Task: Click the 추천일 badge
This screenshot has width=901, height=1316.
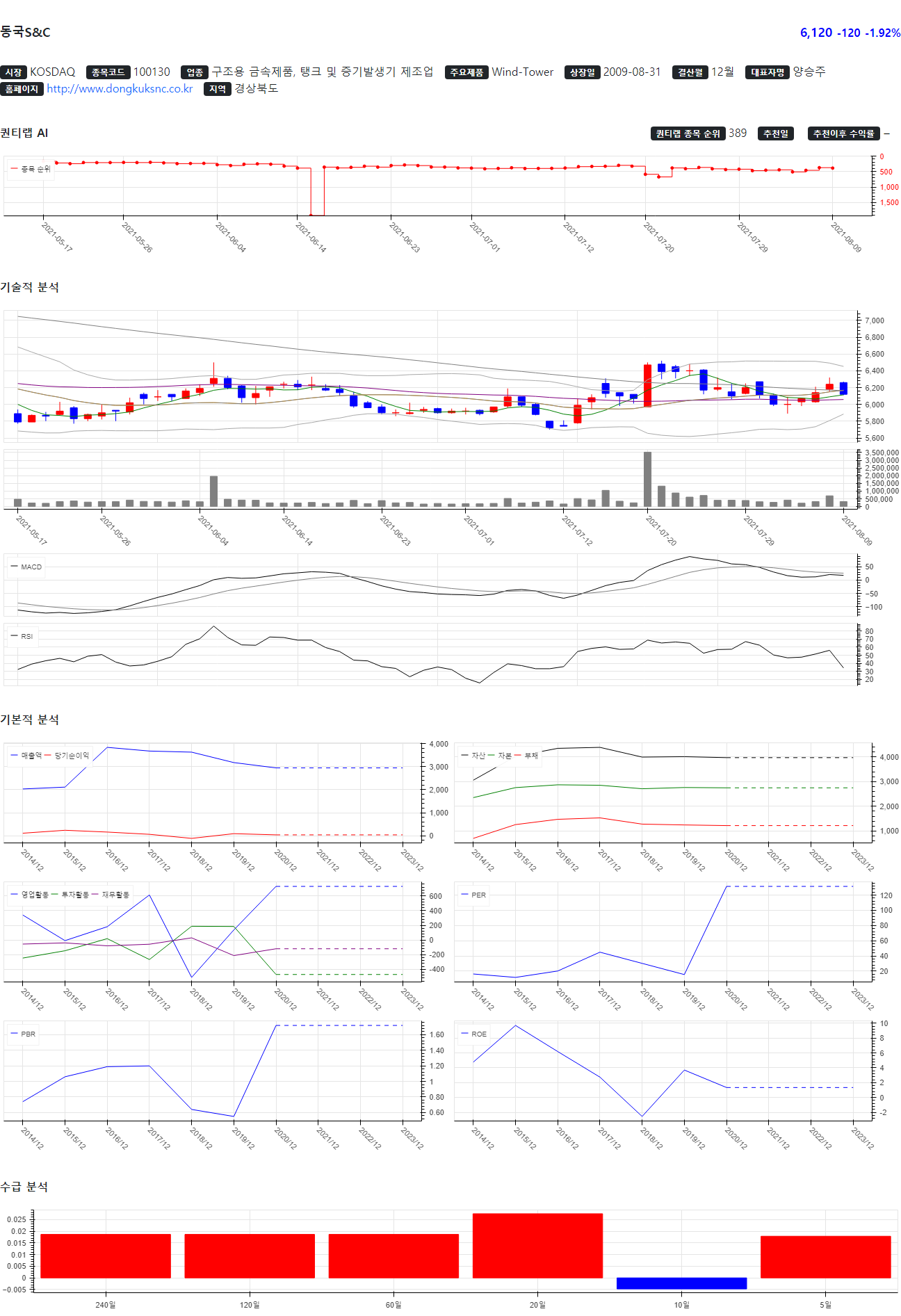Action: (x=776, y=133)
